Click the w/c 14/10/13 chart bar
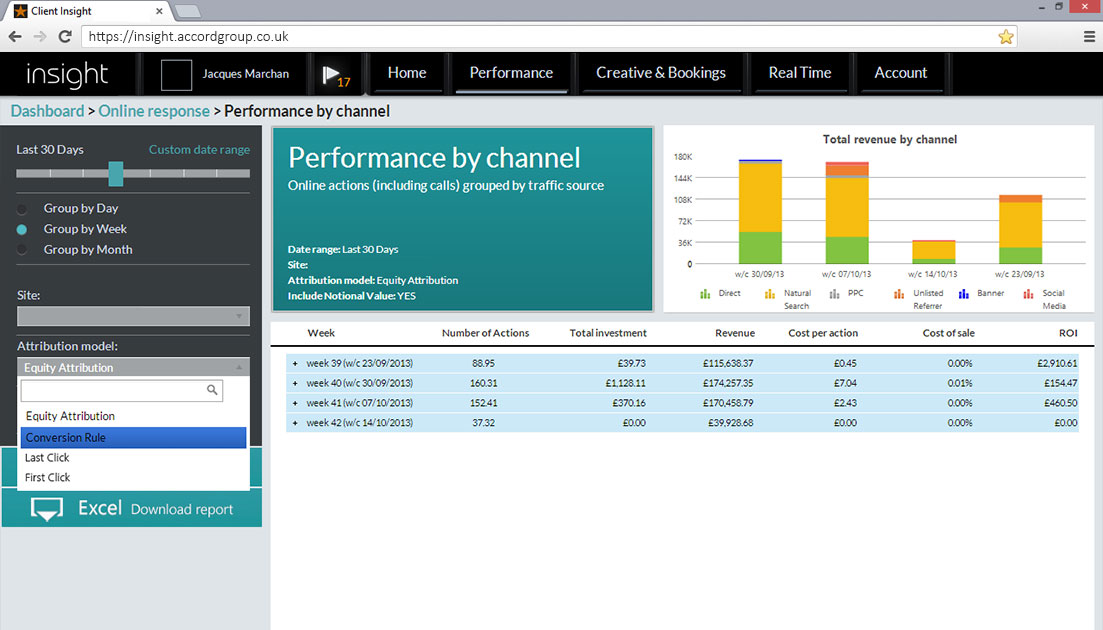The height and width of the screenshot is (630, 1103). click(x=933, y=252)
